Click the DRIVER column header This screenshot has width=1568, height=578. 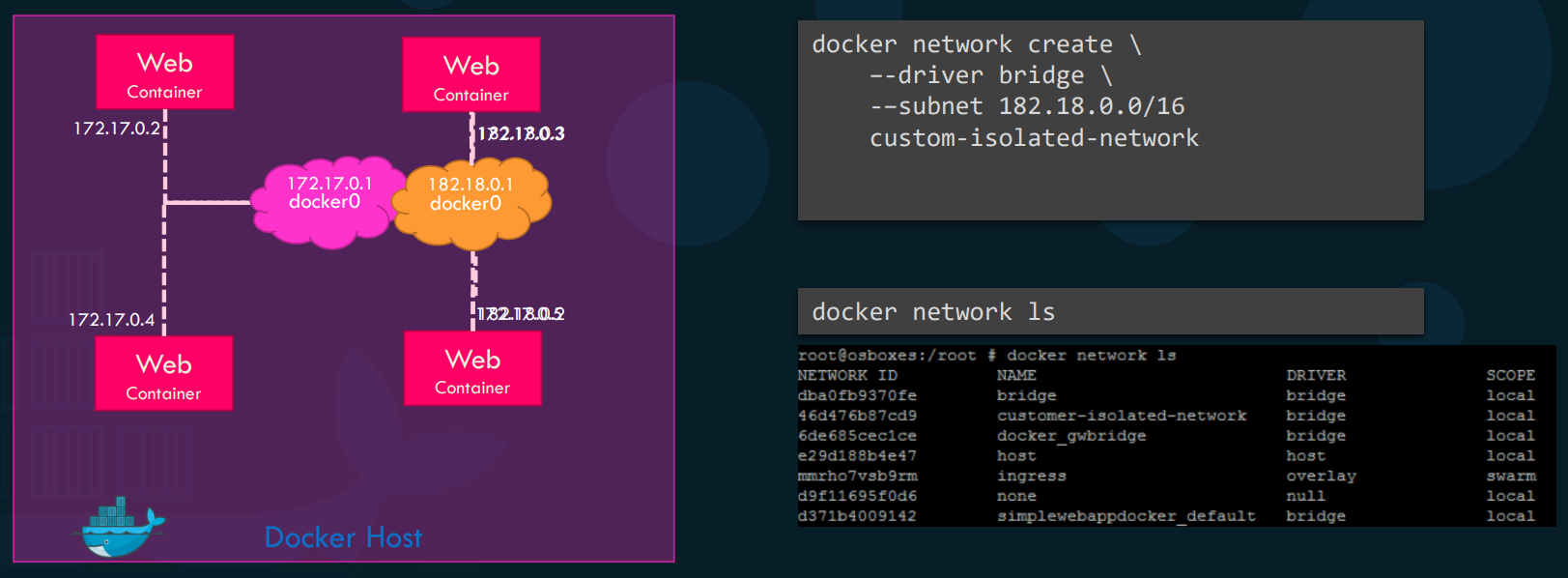pyautogui.click(x=1316, y=375)
